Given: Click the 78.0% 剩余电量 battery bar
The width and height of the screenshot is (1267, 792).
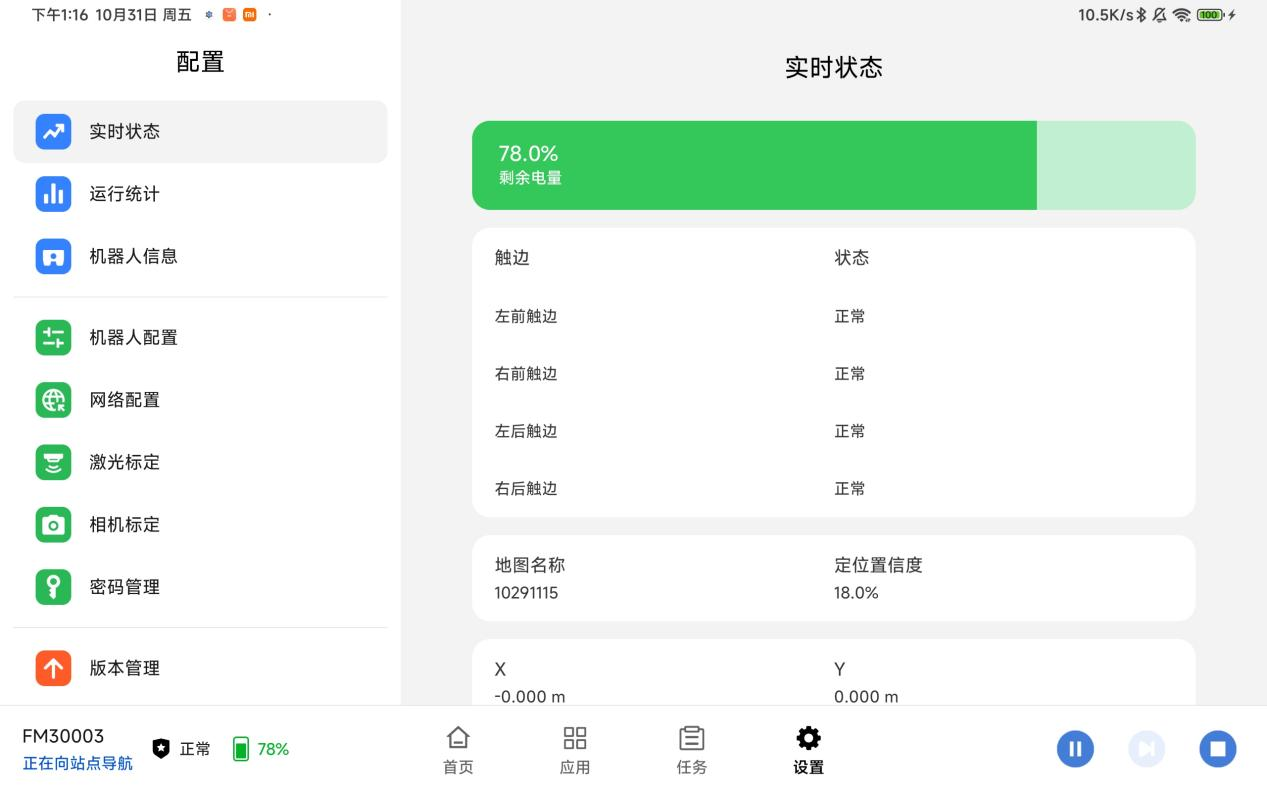Looking at the screenshot, I should coord(833,165).
